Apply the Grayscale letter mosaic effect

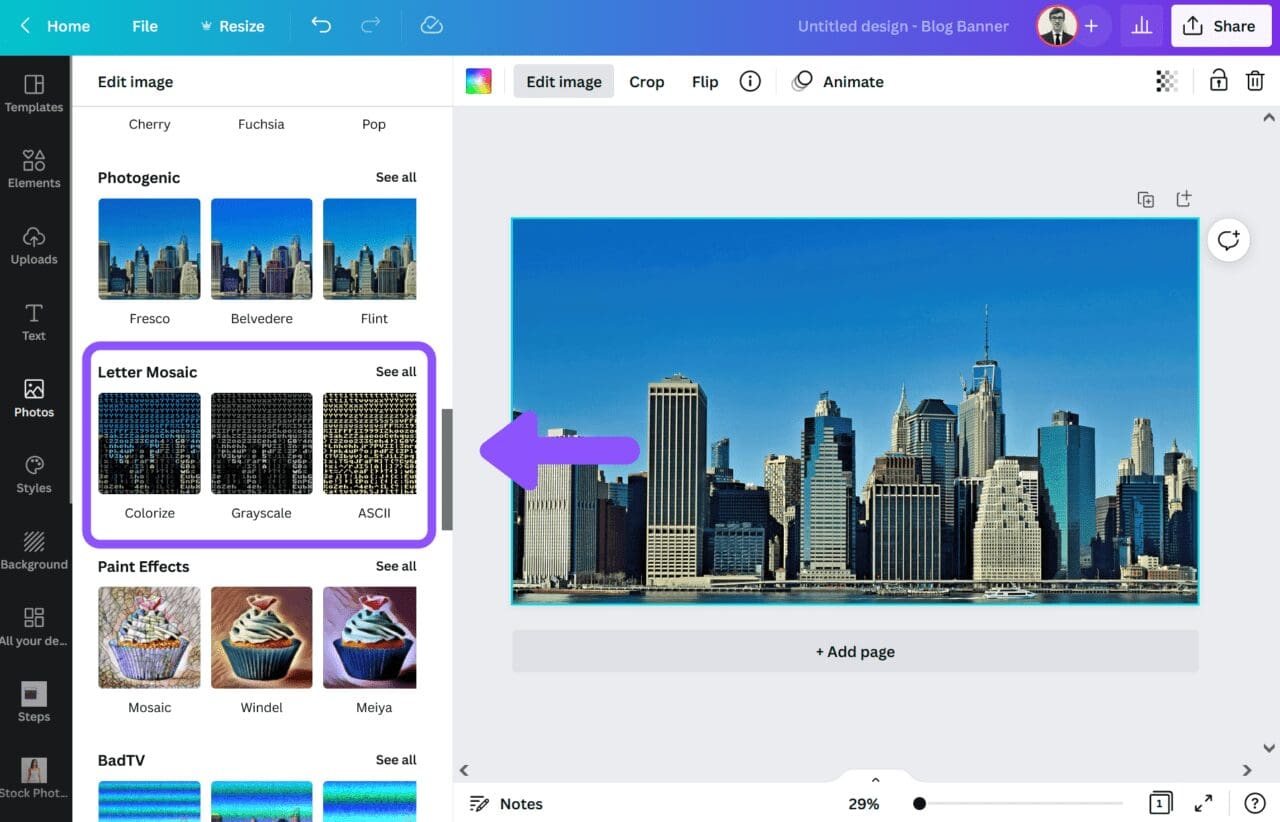(x=261, y=443)
